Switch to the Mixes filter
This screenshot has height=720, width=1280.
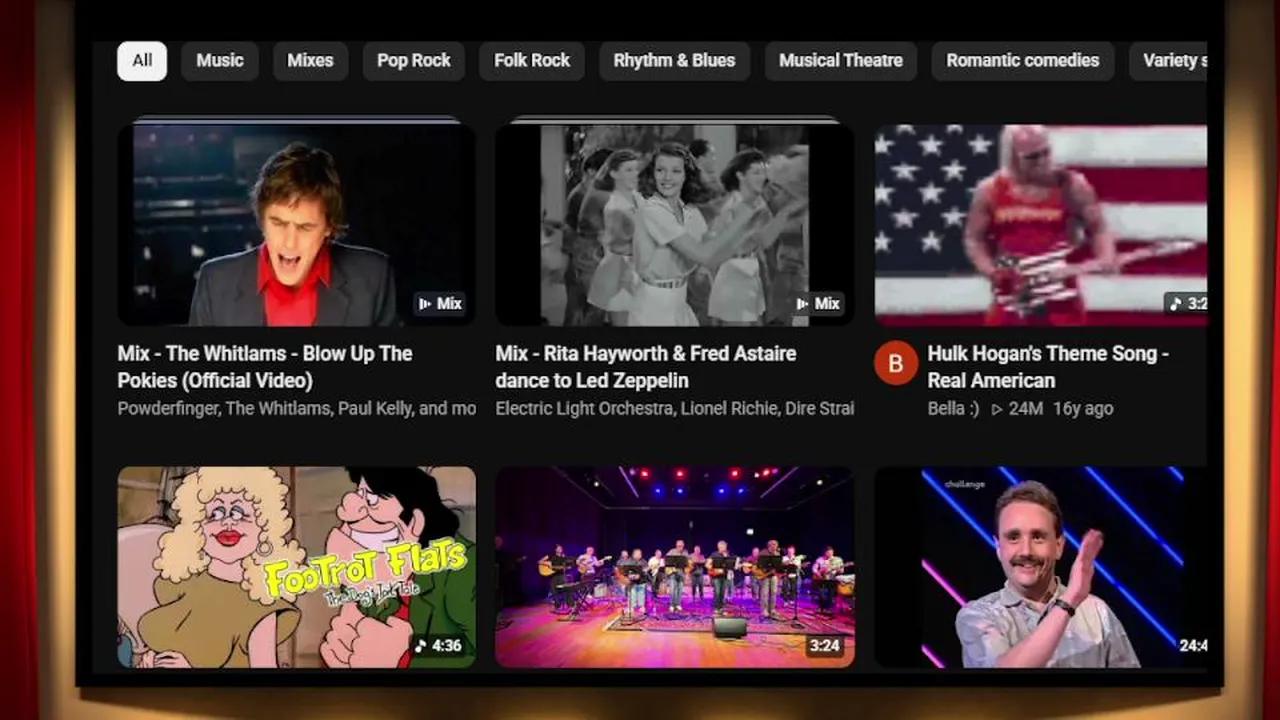tap(310, 60)
